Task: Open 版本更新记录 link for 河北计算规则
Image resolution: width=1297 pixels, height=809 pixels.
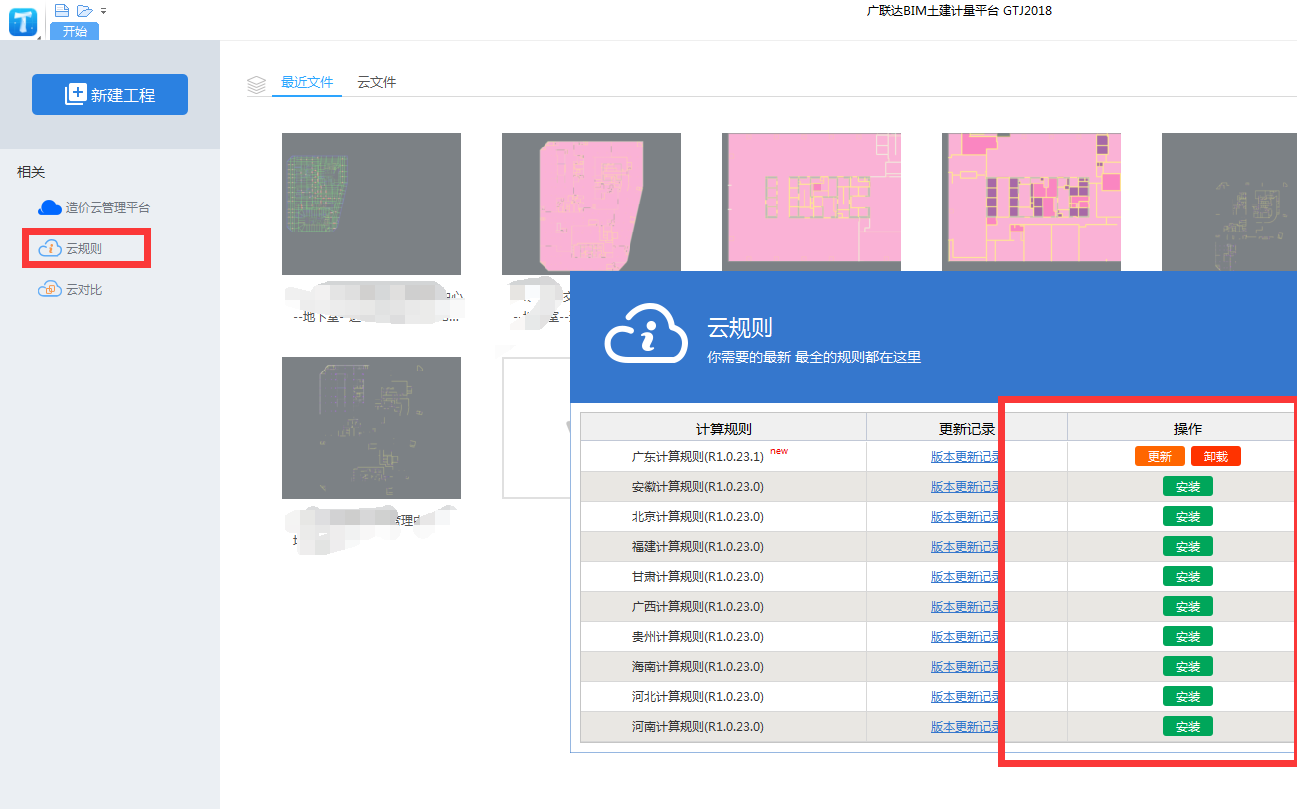Action: [966, 697]
